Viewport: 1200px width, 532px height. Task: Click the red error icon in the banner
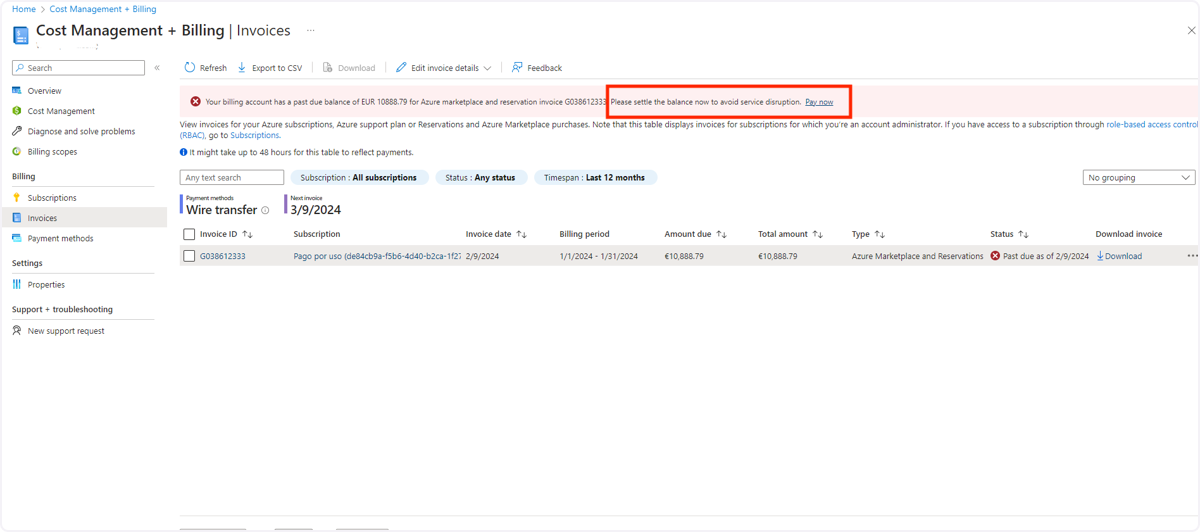pyautogui.click(x=195, y=102)
